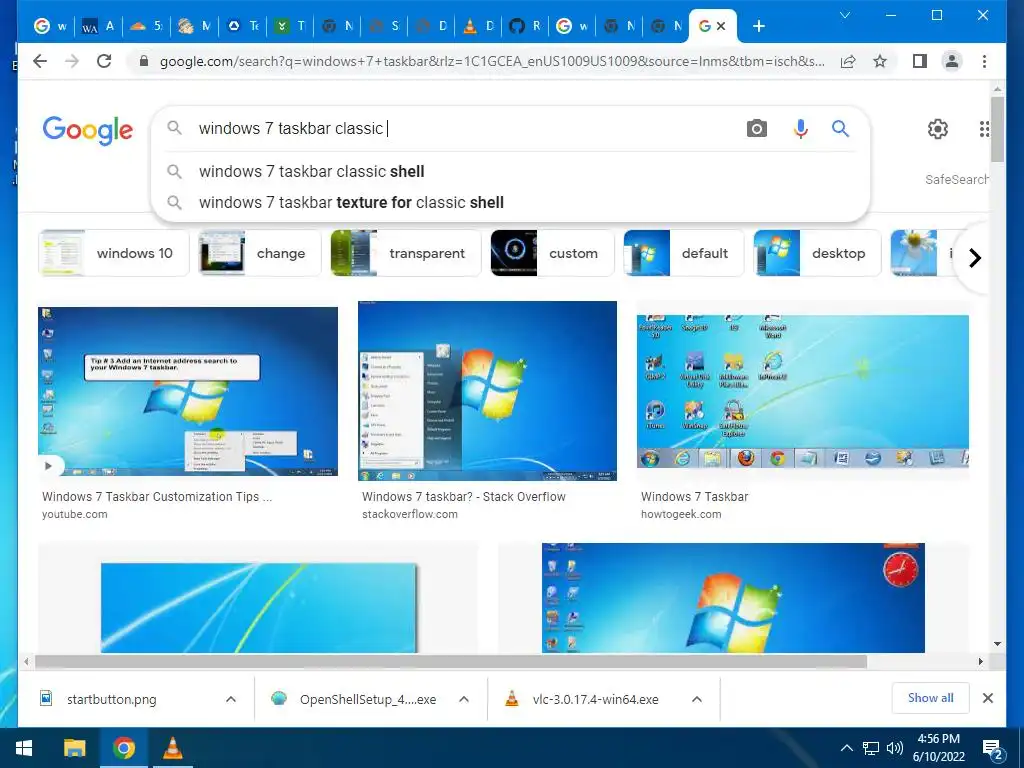Click the SafeSearch setting label
This screenshot has width=1024, height=768.
click(956, 180)
